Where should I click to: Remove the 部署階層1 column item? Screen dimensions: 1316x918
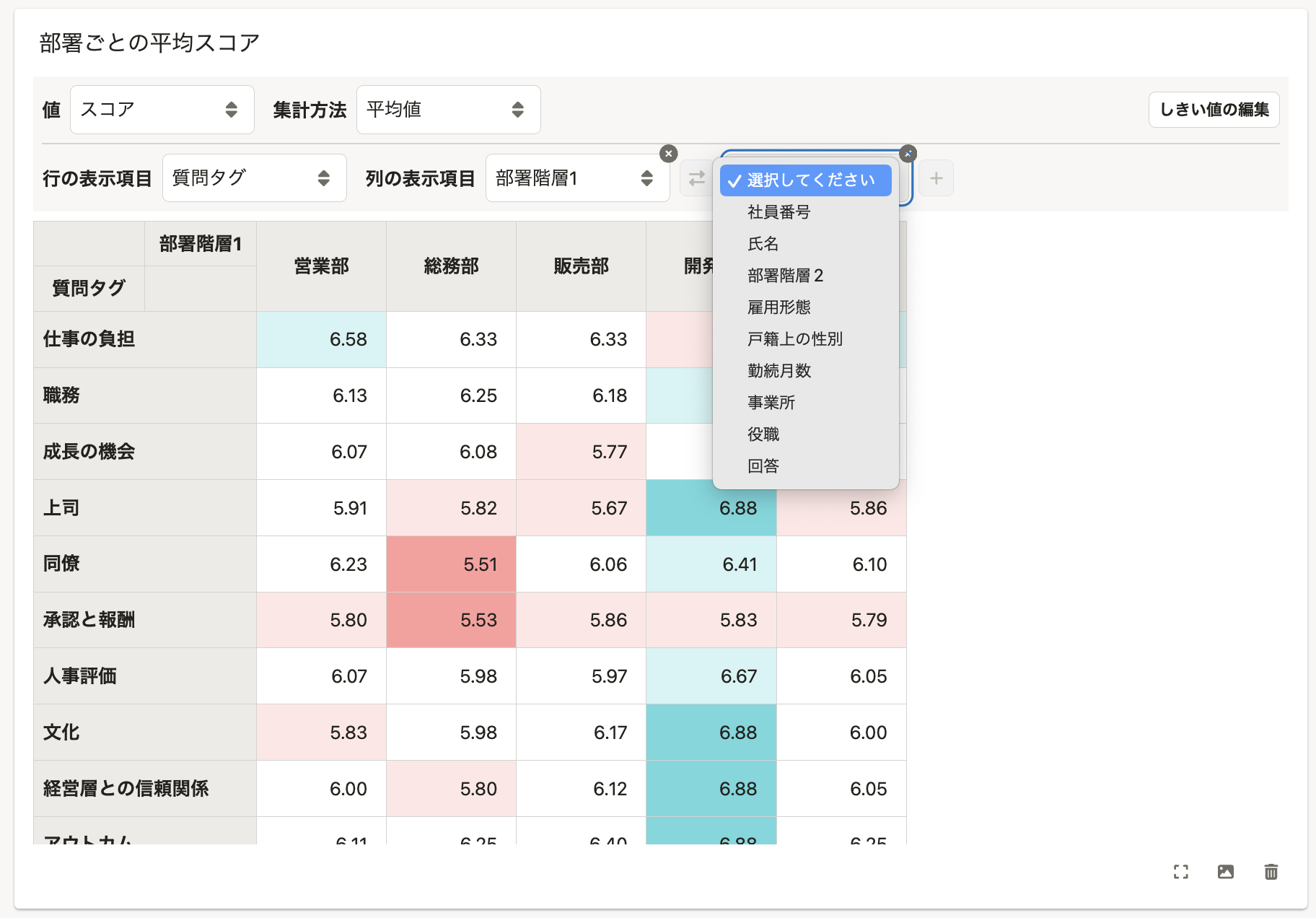669,153
